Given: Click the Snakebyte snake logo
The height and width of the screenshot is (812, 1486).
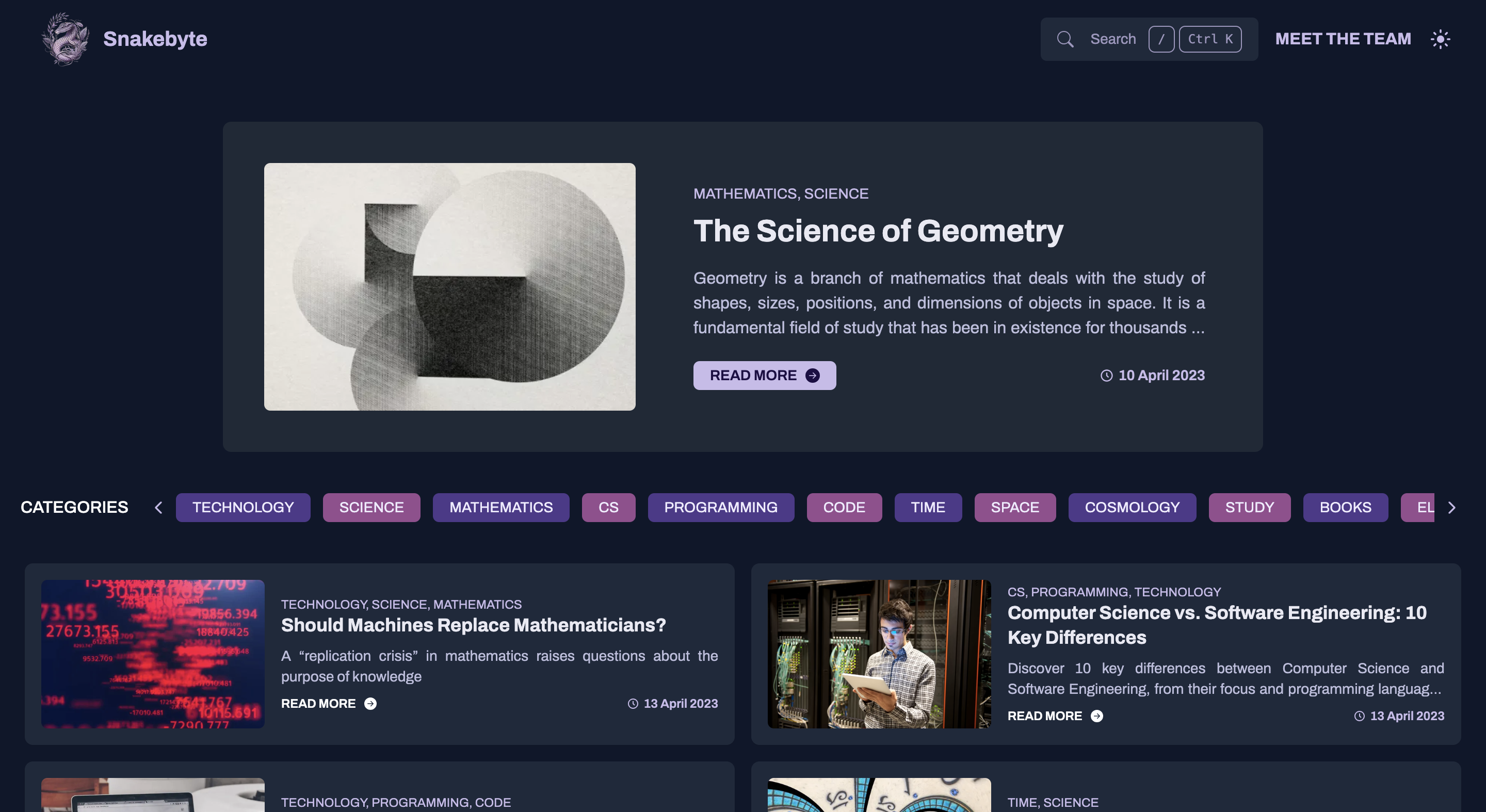Looking at the screenshot, I should pyautogui.click(x=65, y=39).
